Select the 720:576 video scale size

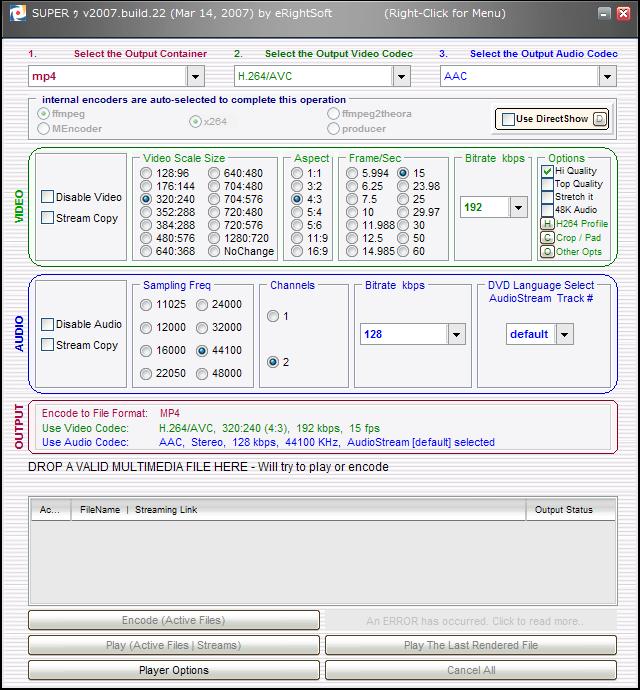(x=214, y=225)
